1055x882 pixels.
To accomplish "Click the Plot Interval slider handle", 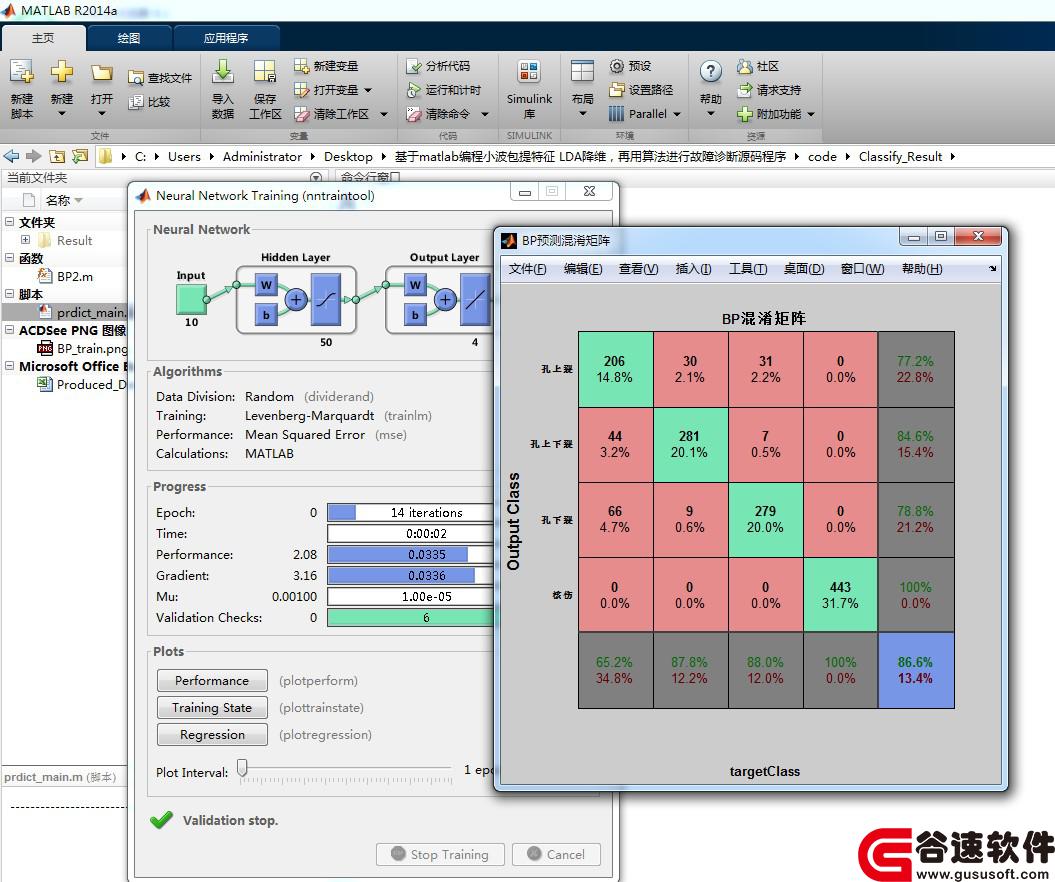I will [242, 768].
